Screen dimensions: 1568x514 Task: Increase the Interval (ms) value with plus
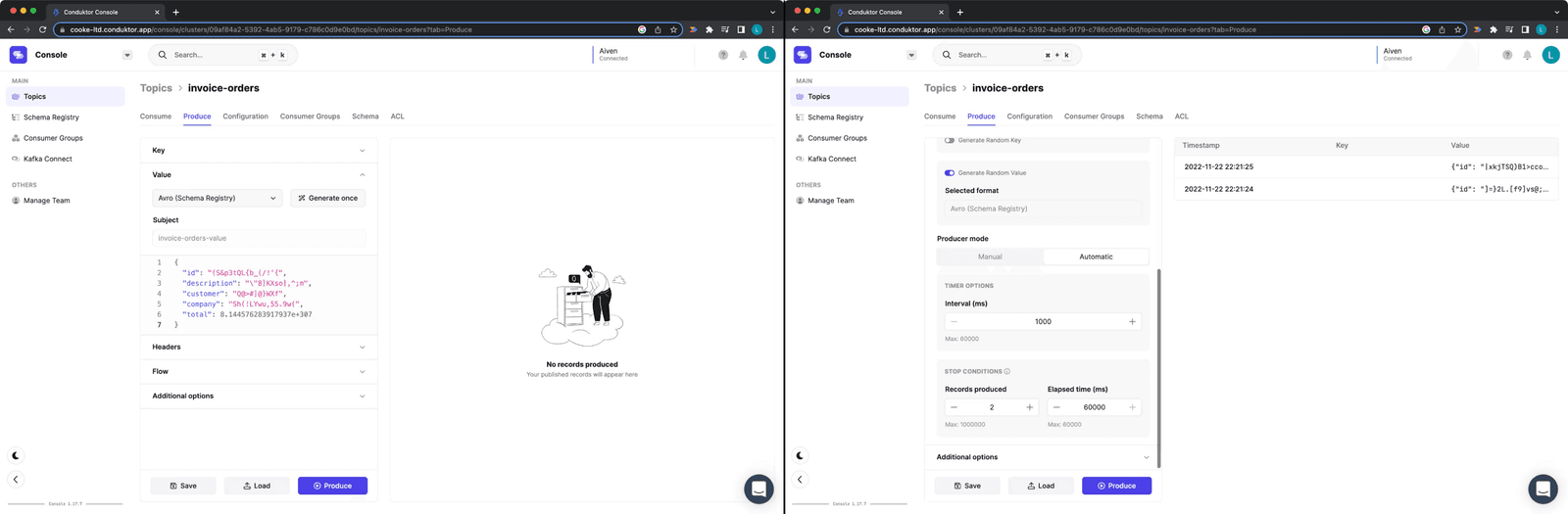[x=1132, y=322]
